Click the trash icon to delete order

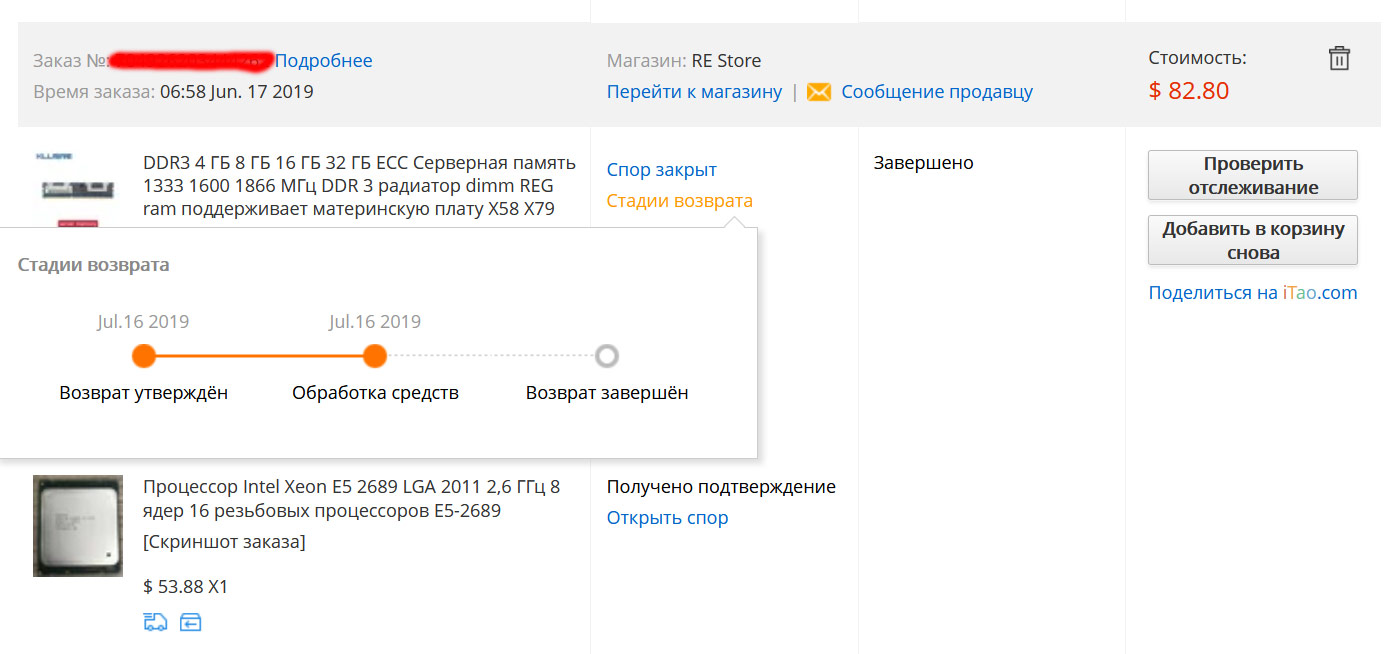coord(1339,58)
